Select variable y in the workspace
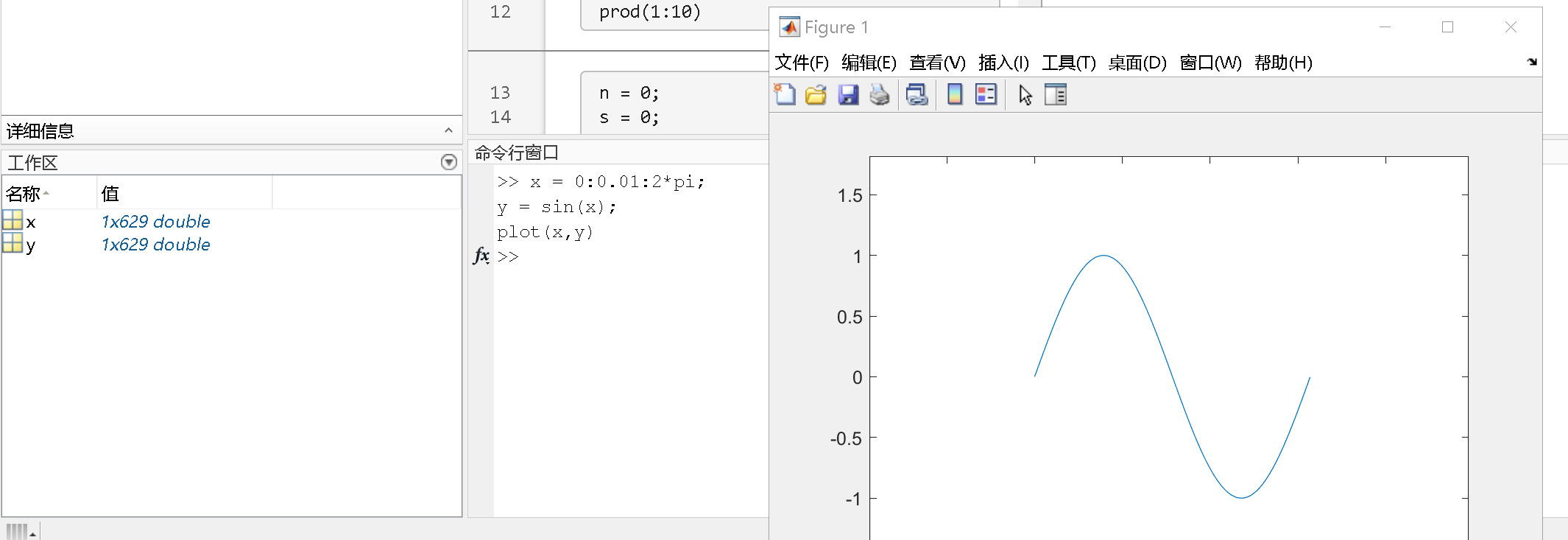The image size is (1568, 540). [31, 245]
